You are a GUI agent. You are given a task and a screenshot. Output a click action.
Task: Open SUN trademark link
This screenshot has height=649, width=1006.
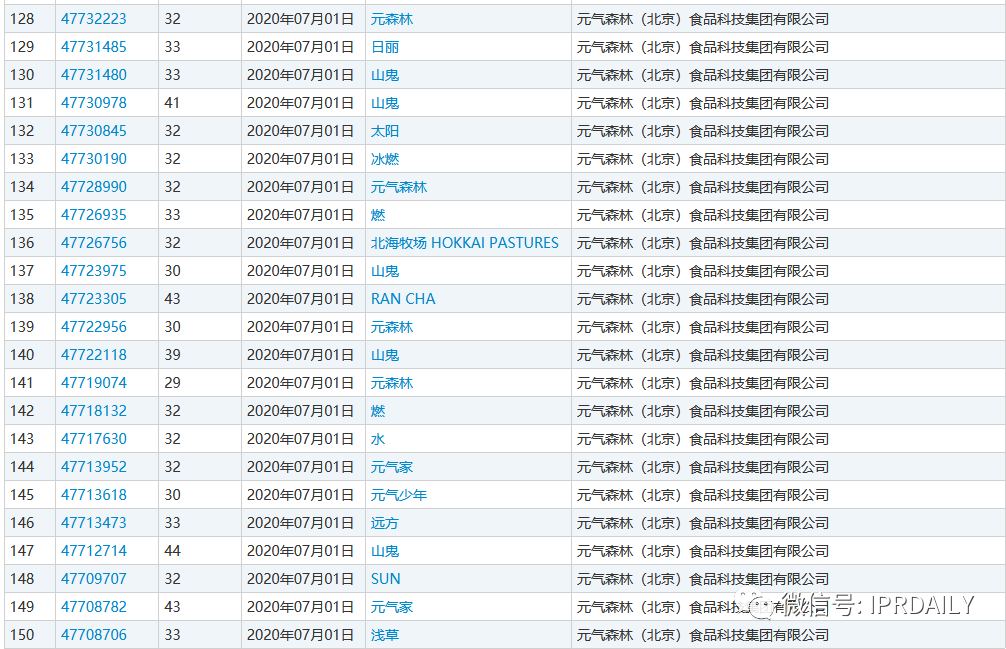(386, 579)
